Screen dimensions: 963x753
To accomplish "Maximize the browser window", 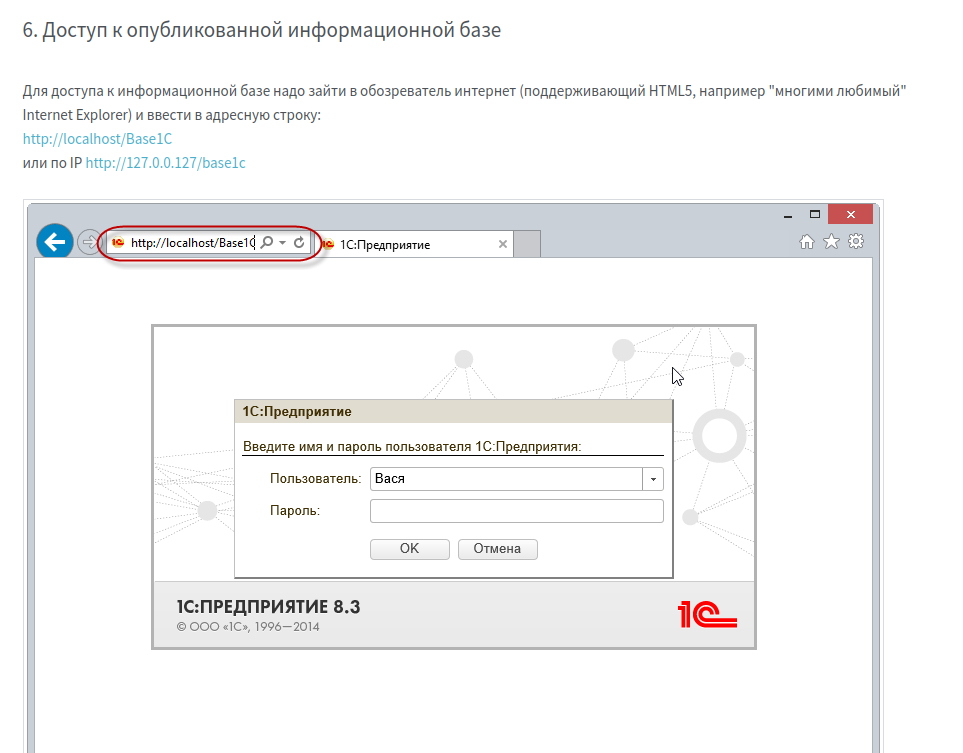I will click(x=815, y=214).
